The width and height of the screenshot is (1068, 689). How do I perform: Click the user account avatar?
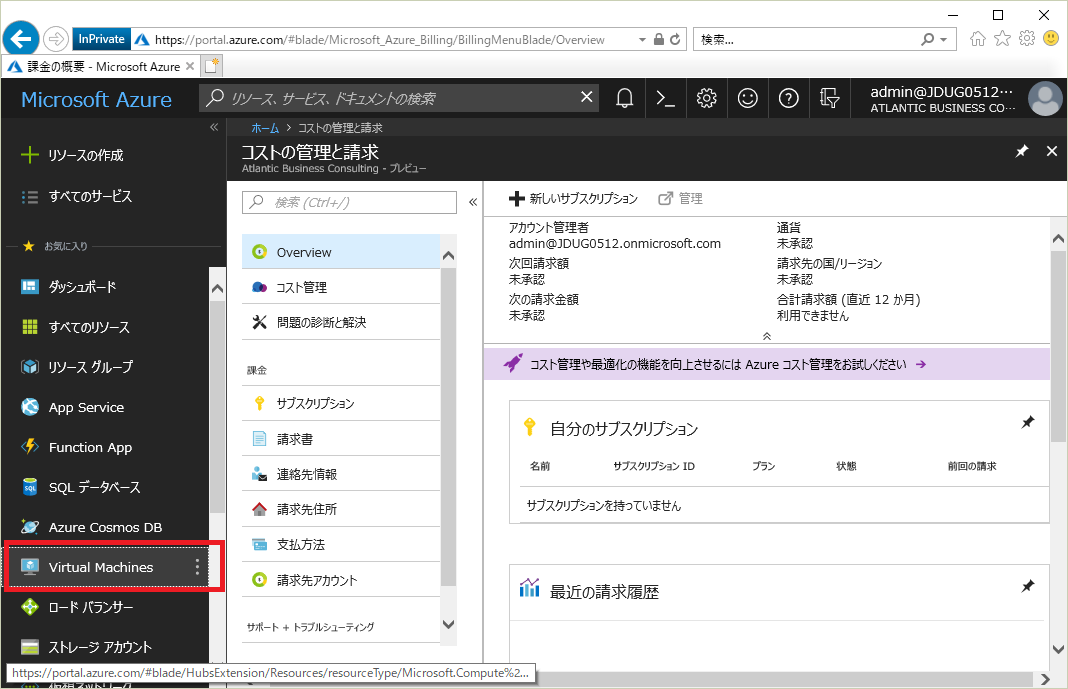(1045, 99)
